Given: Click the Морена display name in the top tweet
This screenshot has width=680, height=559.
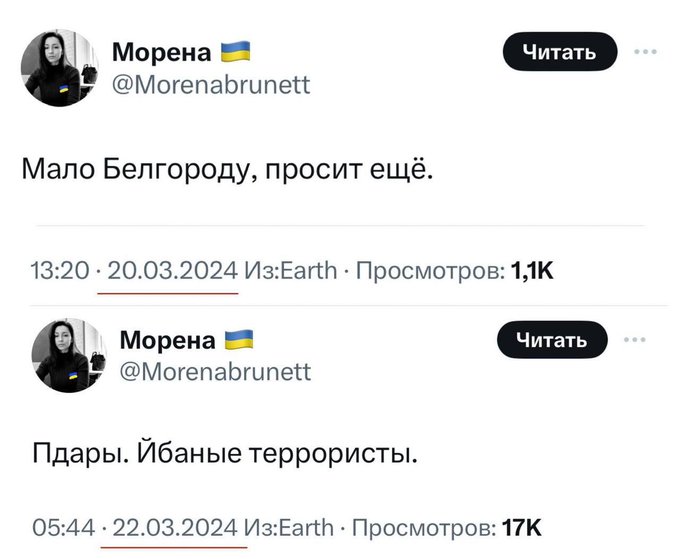Looking at the screenshot, I should [x=160, y=52].
